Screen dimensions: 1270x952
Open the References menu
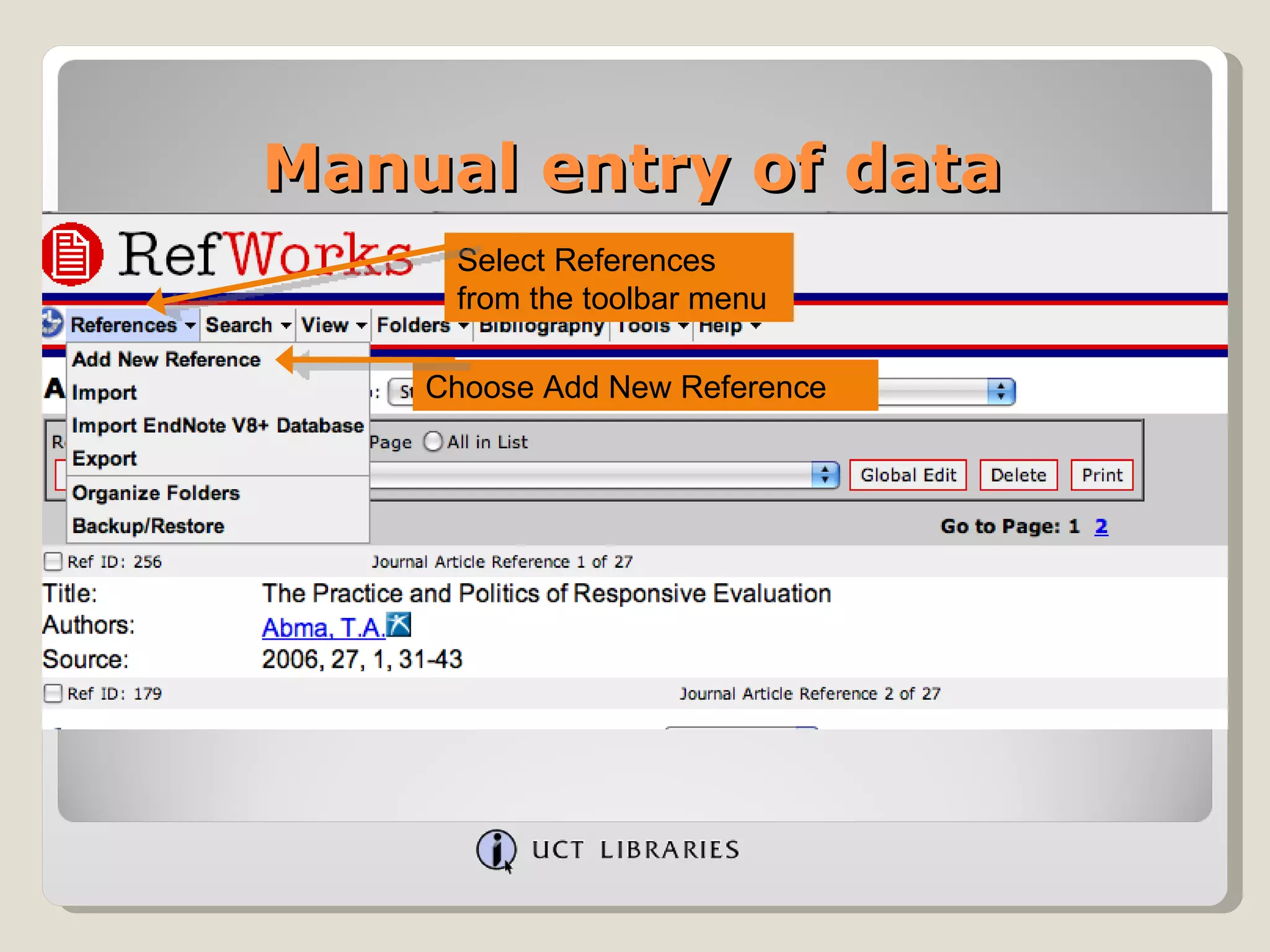(x=133, y=325)
